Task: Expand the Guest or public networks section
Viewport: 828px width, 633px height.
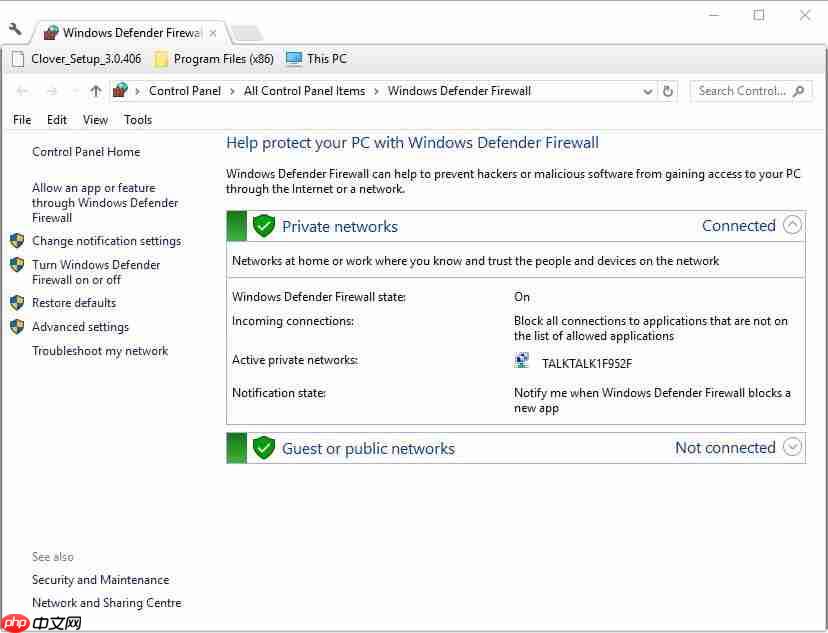Action: point(792,447)
